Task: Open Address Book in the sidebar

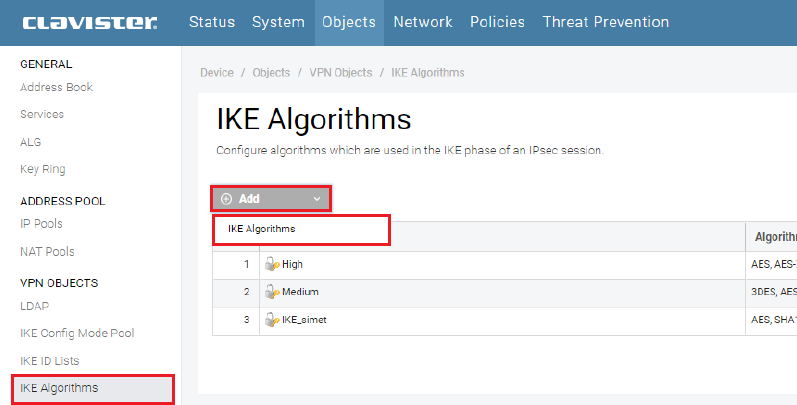Action: 56,87
